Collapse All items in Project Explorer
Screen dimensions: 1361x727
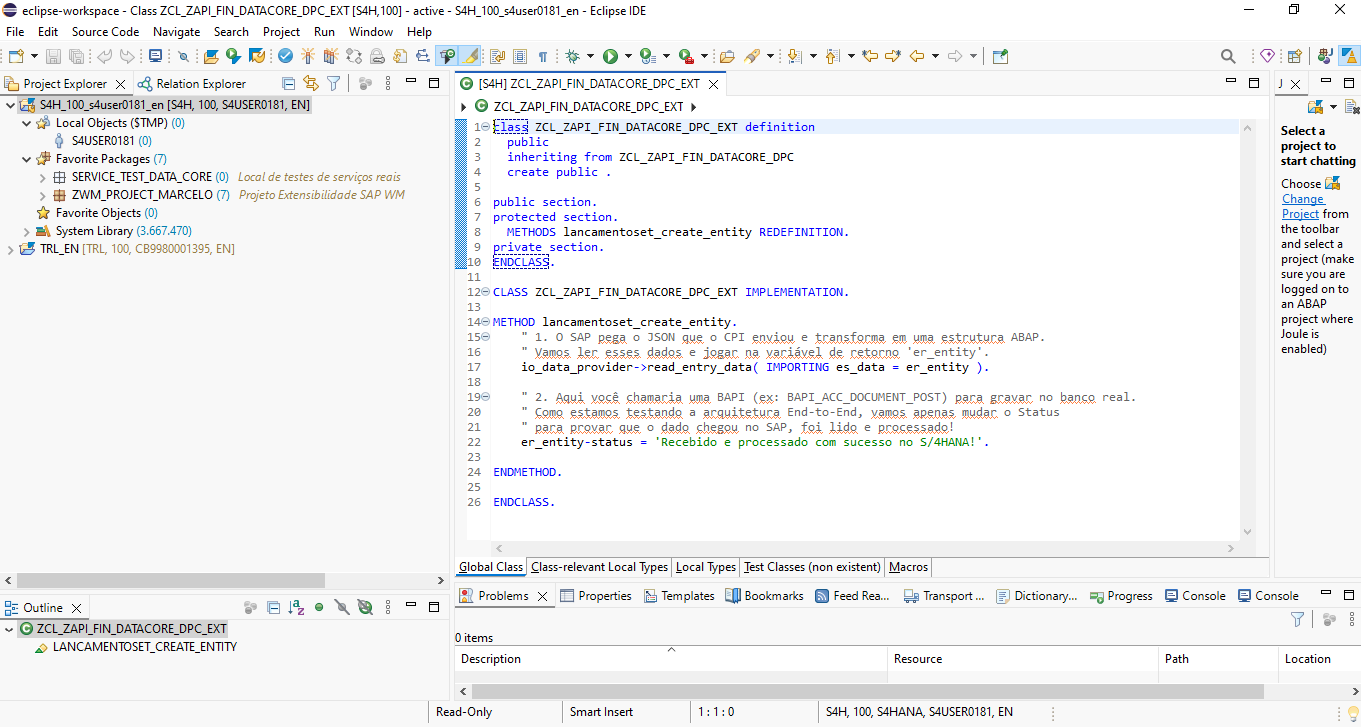coord(286,83)
